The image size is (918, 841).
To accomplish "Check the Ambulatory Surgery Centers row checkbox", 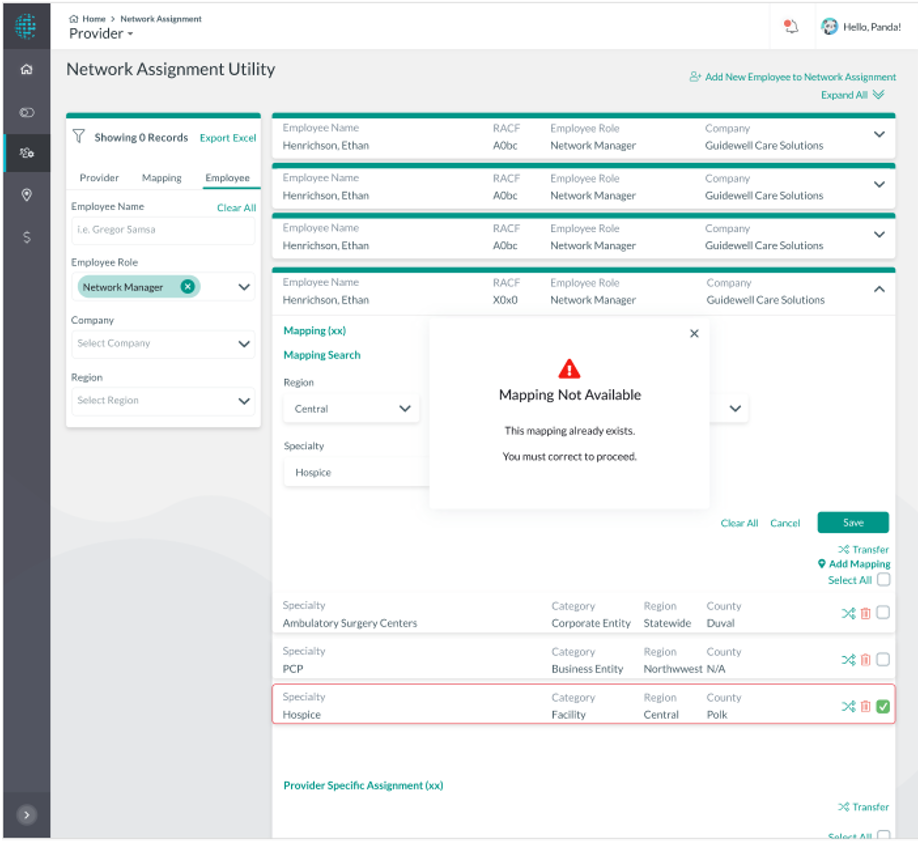I will [x=883, y=613].
